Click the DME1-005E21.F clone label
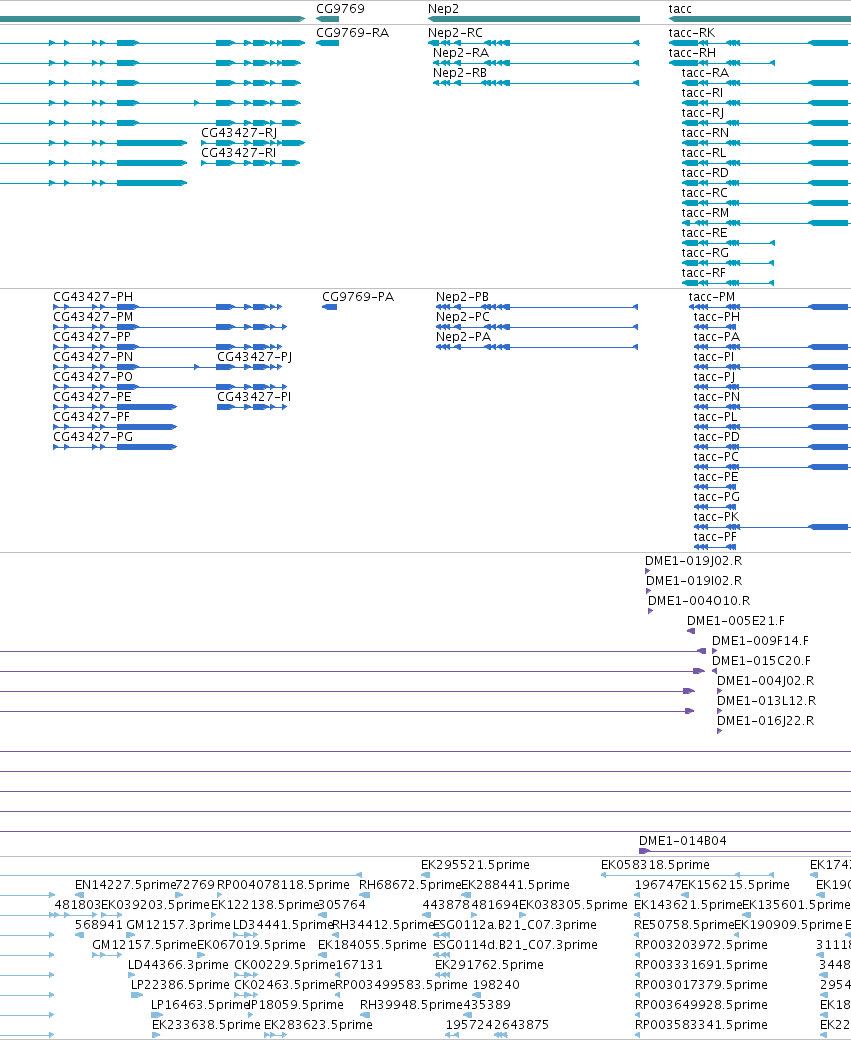The width and height of the screenshot is (851, 1040). 736,620
